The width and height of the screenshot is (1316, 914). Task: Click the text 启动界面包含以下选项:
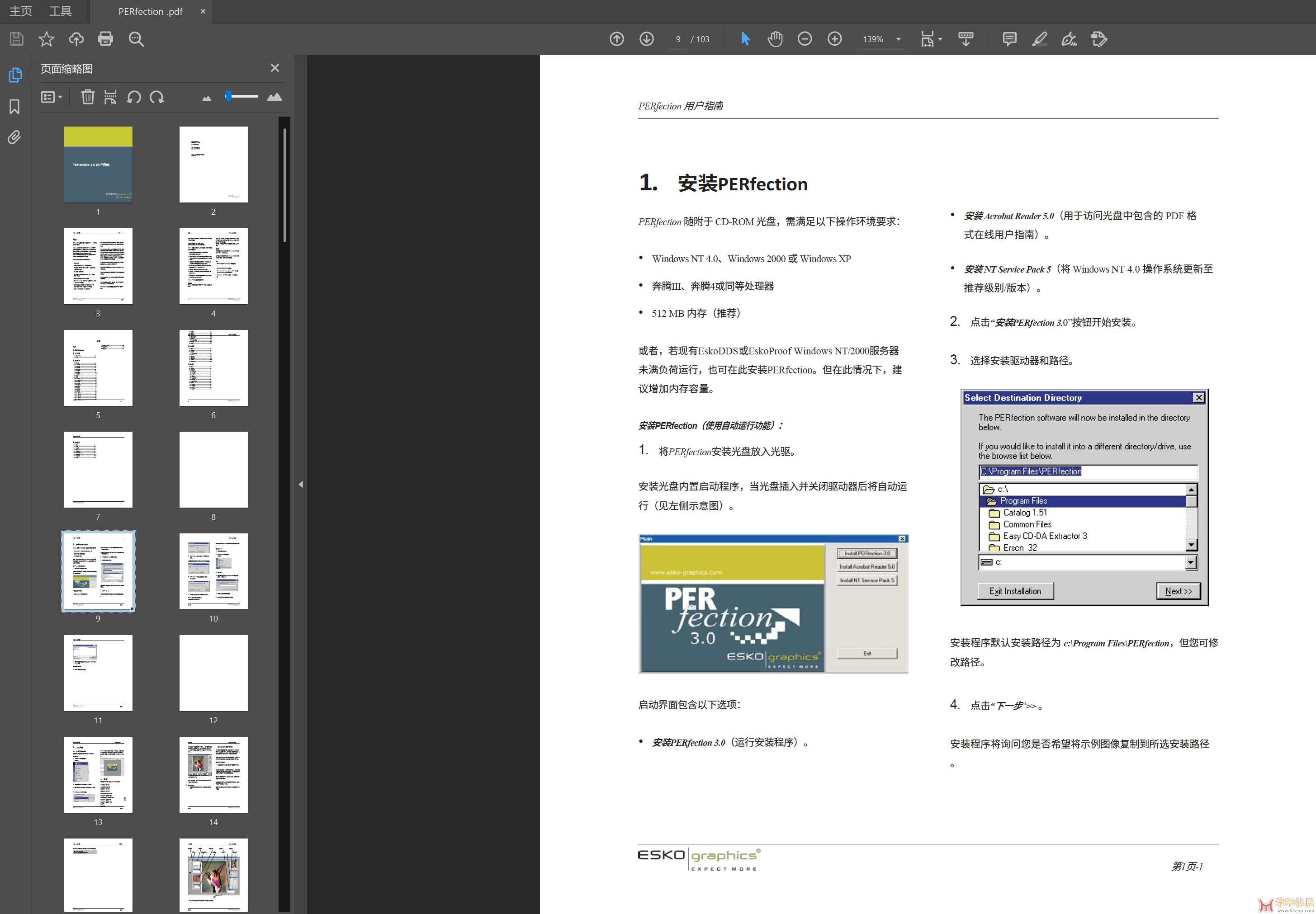(689, 705)
